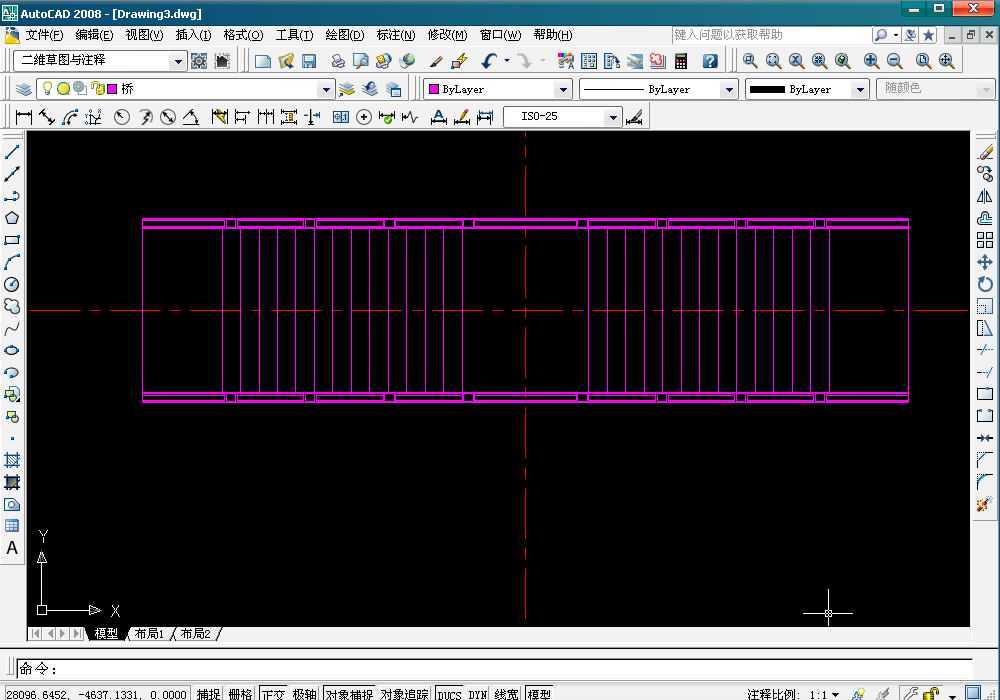Open the ByLayer color dropdown
Viewport: 1000px width, 700px height.
point(562,89)
